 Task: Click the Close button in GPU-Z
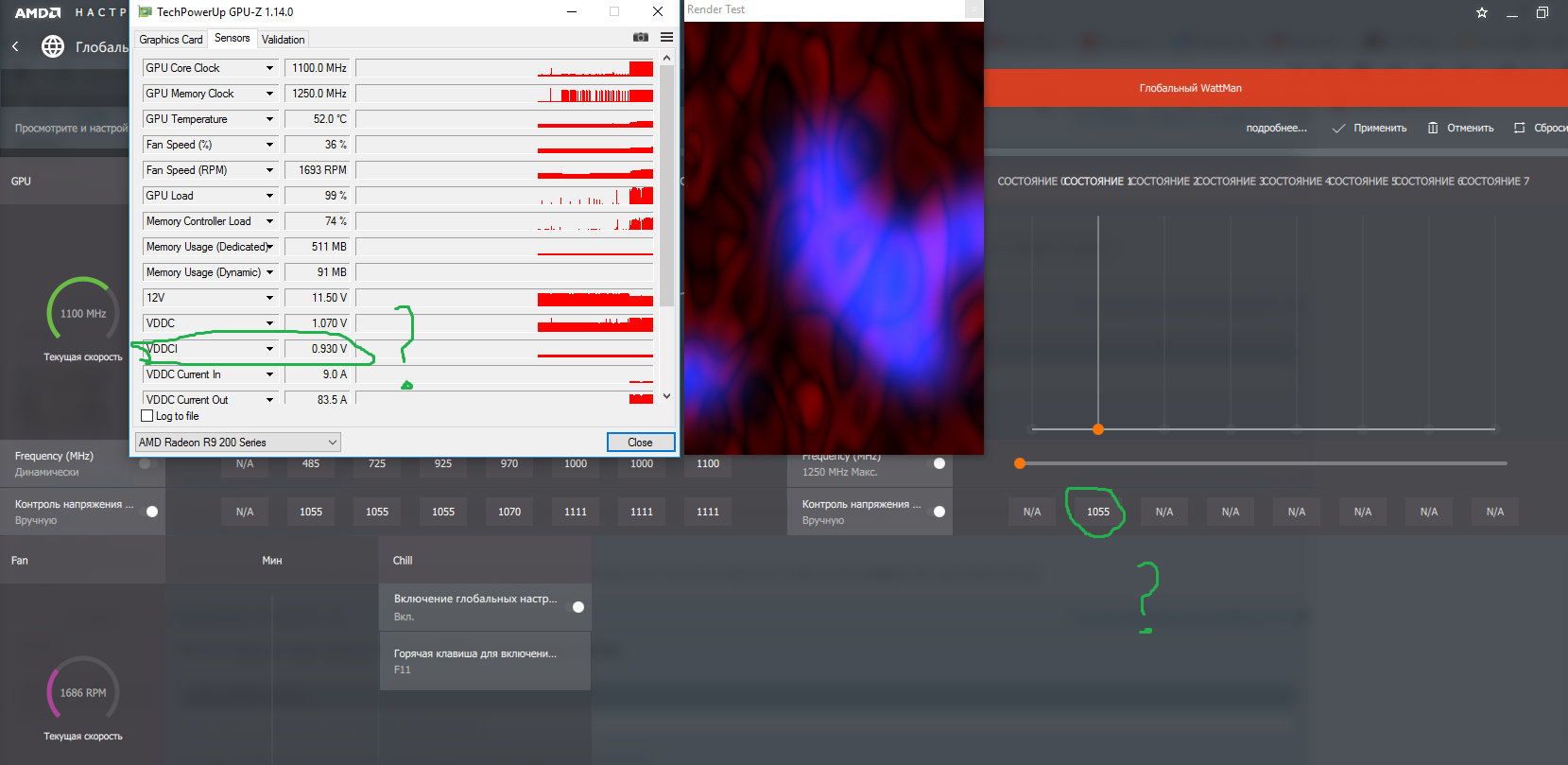point(641,443)
